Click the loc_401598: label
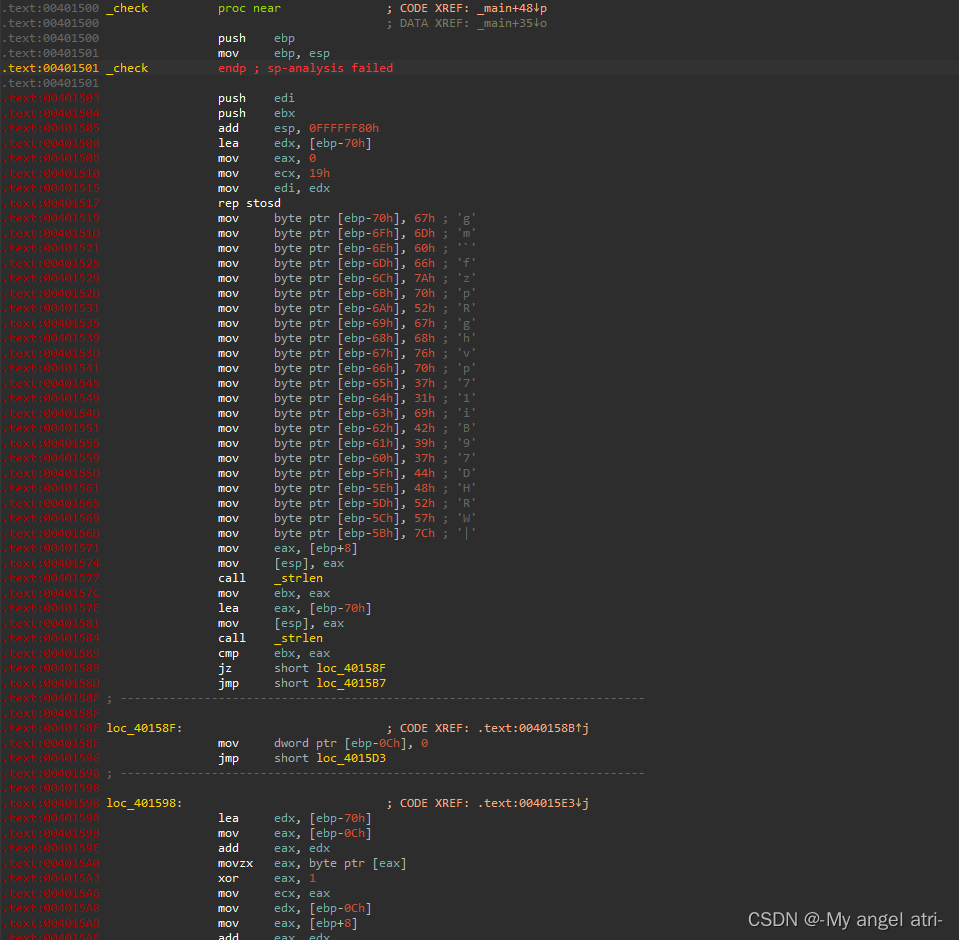This screenshot has width=959, height=940. coord(144,803)
